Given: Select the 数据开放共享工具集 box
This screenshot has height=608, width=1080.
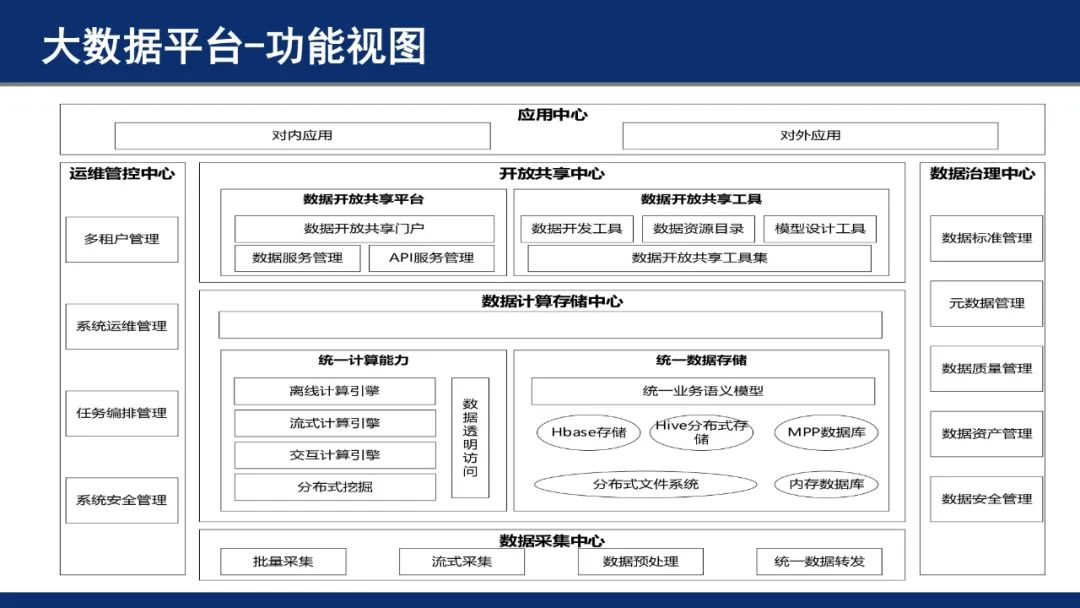Looking at the screenshot, I should tap(699, 258).
